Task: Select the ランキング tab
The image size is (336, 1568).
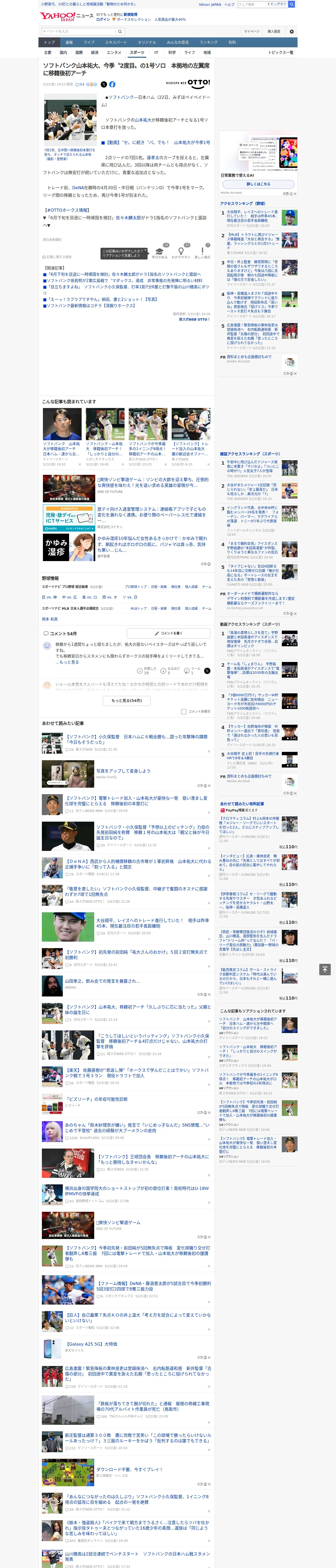Action: (209, 43)
